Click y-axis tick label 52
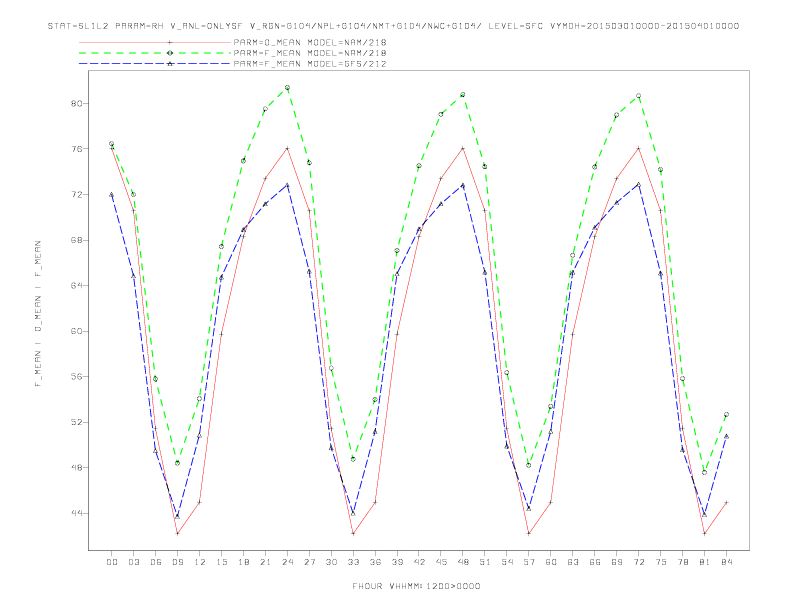Image resolution: width=792 pixels, height=612 pixels. [76, 423]
